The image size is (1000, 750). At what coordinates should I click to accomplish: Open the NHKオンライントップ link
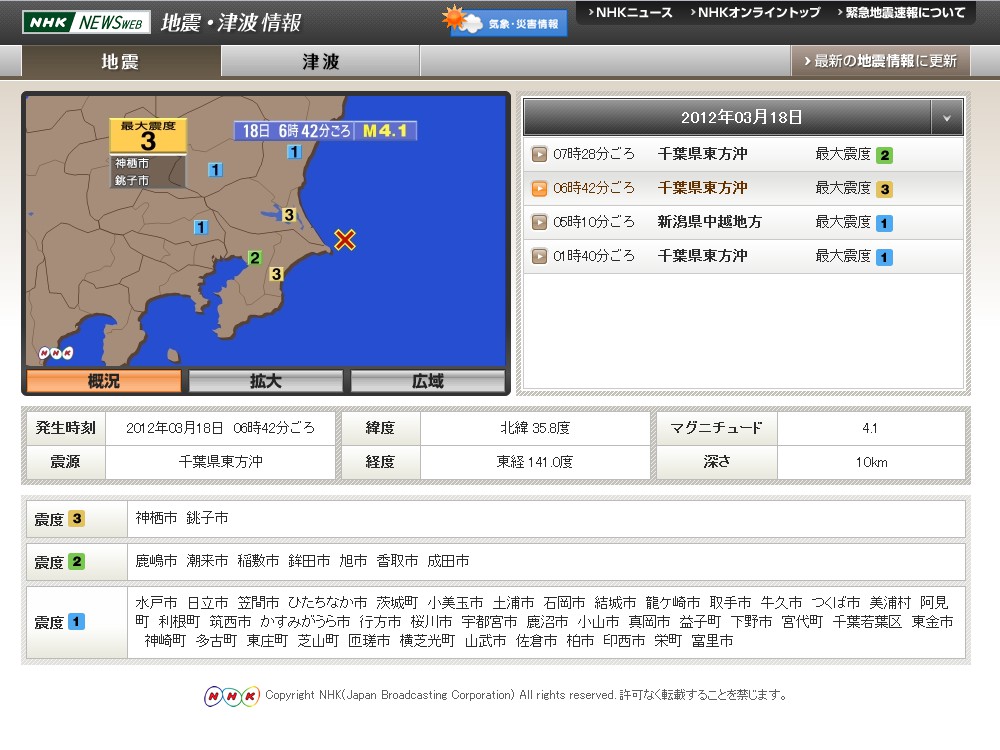pyautogui.click(x=755, y=13)
